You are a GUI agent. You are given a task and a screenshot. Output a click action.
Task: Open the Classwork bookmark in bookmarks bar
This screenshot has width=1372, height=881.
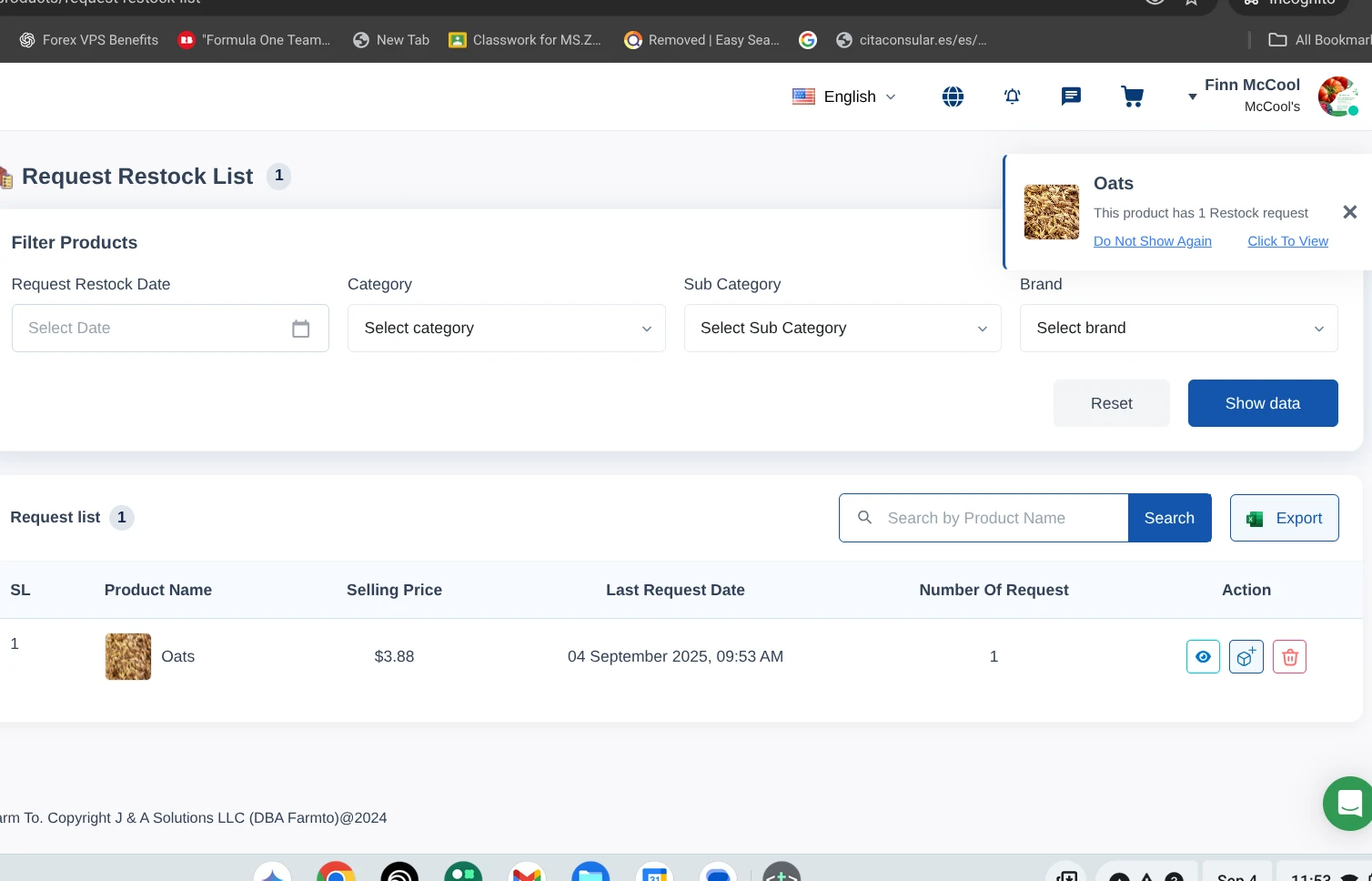tap(525, 40)
